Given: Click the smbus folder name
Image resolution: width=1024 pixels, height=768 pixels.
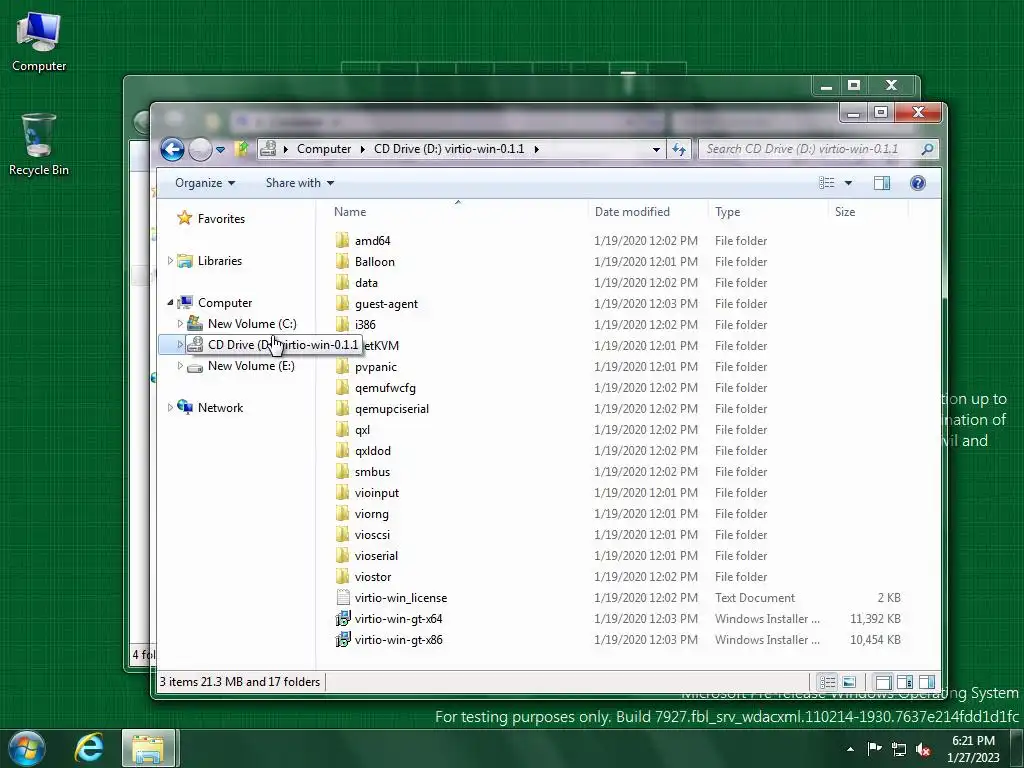Looking at the screenshot, I should click(372, 472).
